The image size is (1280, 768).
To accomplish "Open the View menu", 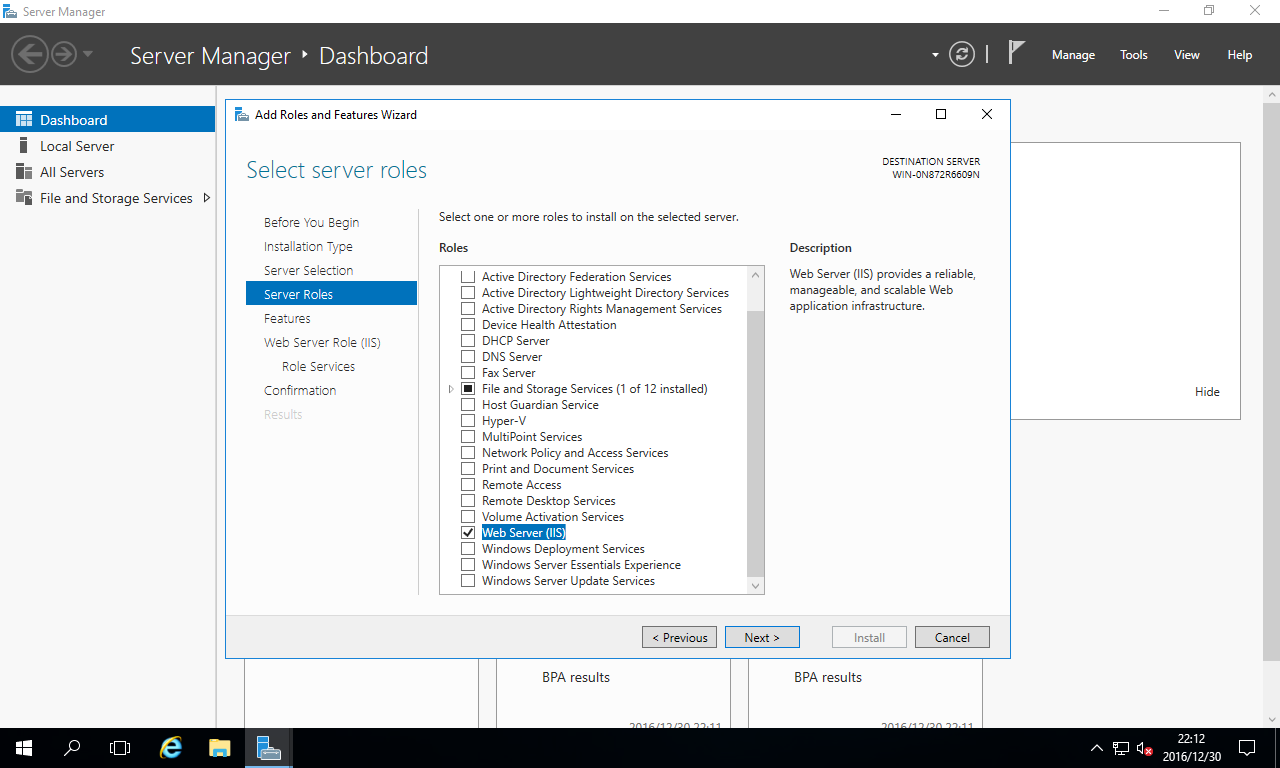I will tap(1187, 55).
